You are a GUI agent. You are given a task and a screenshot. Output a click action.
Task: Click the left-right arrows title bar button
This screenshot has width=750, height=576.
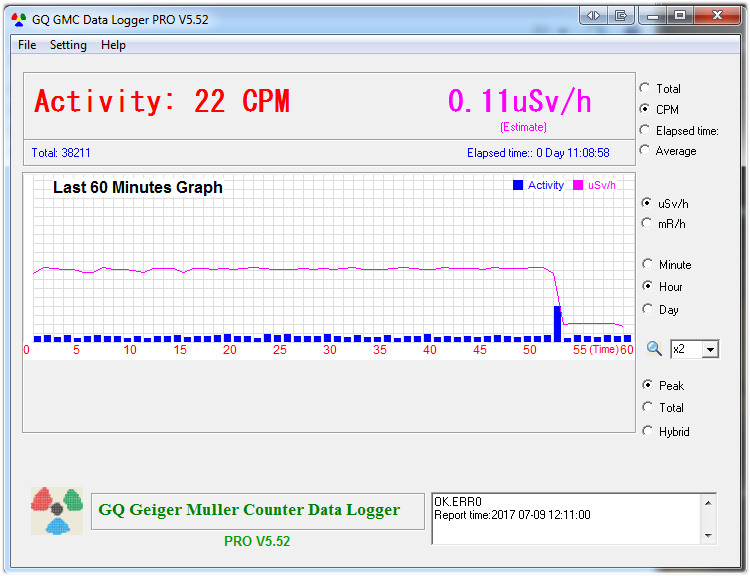[593, 16]
